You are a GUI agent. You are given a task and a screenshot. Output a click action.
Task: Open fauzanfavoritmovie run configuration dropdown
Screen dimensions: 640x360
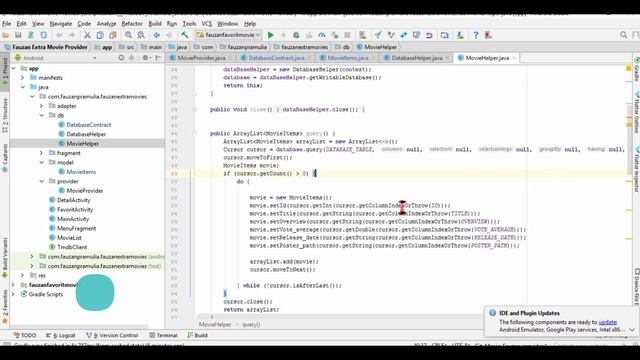(x=228, y=35)
